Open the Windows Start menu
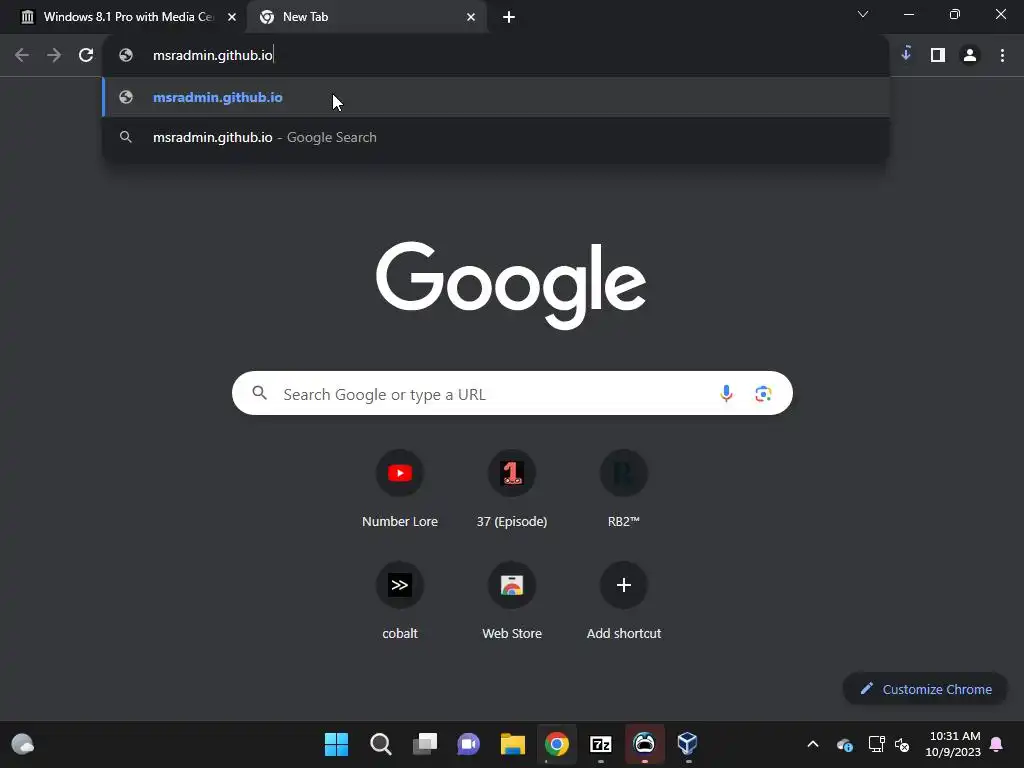 coord(336,744)
